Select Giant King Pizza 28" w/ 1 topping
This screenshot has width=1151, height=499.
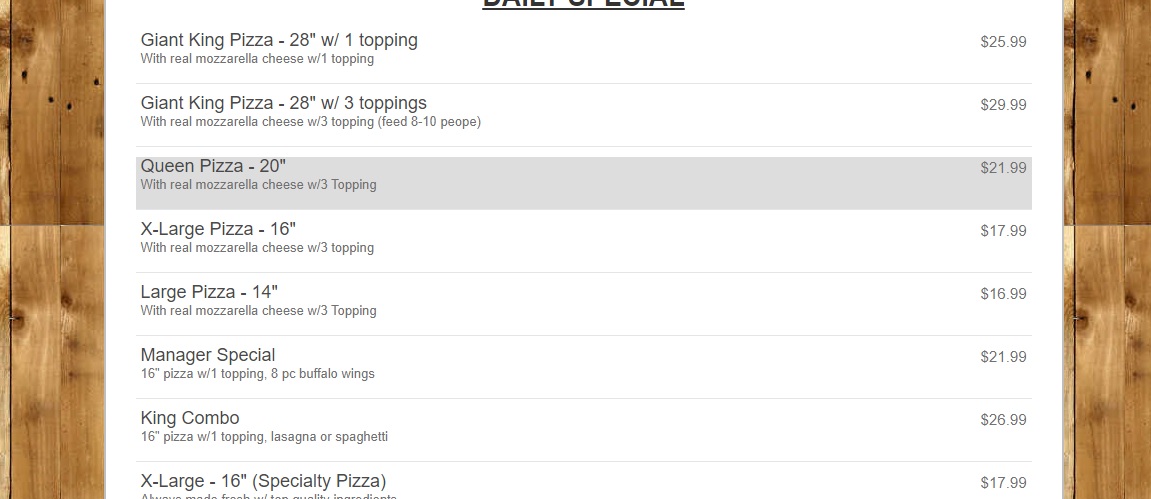(279, 41)
